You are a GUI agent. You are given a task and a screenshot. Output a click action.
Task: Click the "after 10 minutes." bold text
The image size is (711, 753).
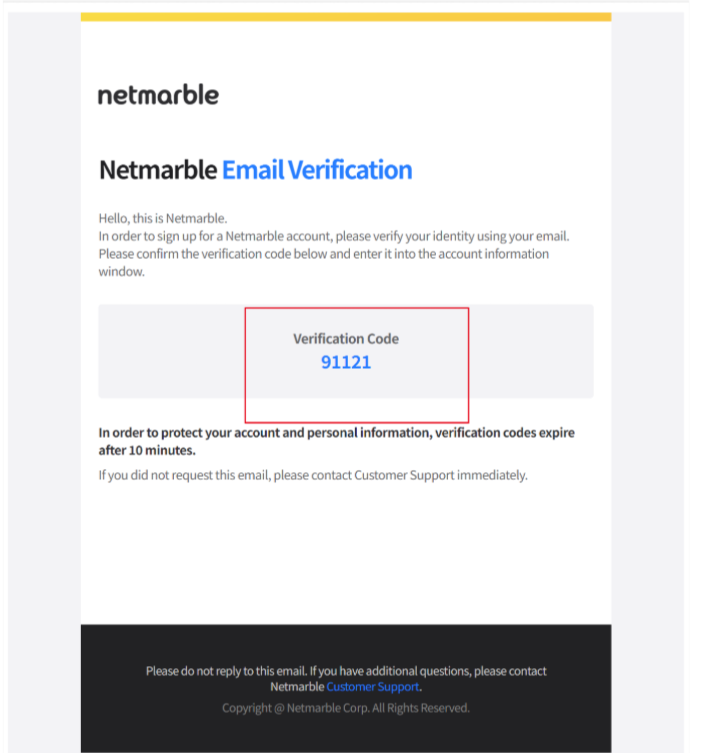pos(146,450)
